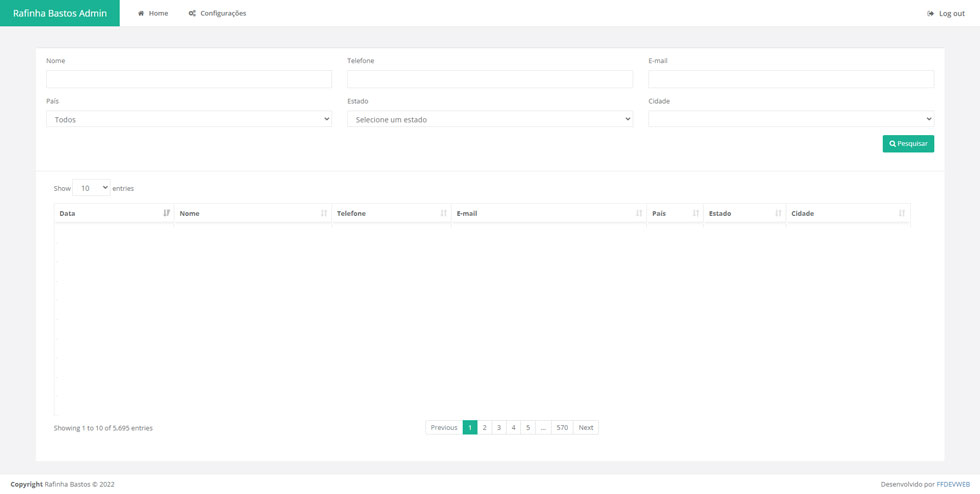The width and height of the screenshot is (980, 494).
Task: Focus the Telefone text field
Action: 489,79
